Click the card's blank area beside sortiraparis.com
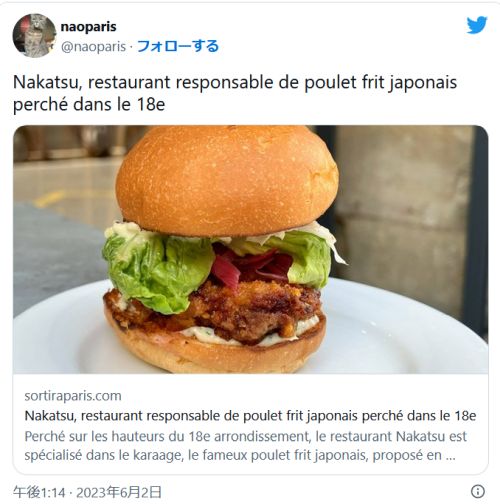500x504 pixels. click(300, 396)
